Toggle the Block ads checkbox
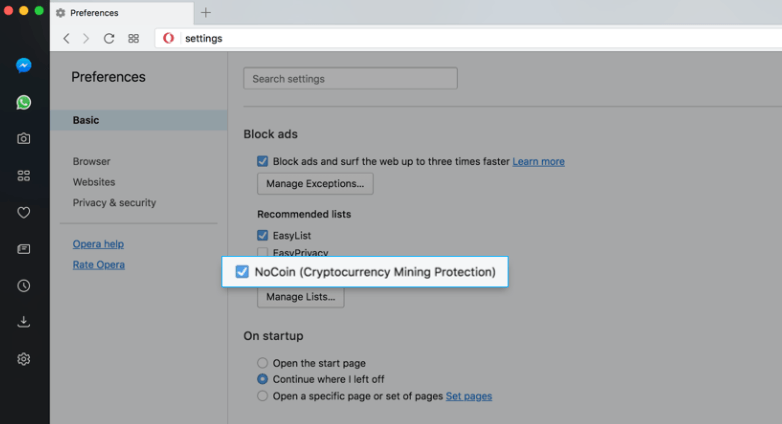782x424 pixels. (x=263, y=161)
